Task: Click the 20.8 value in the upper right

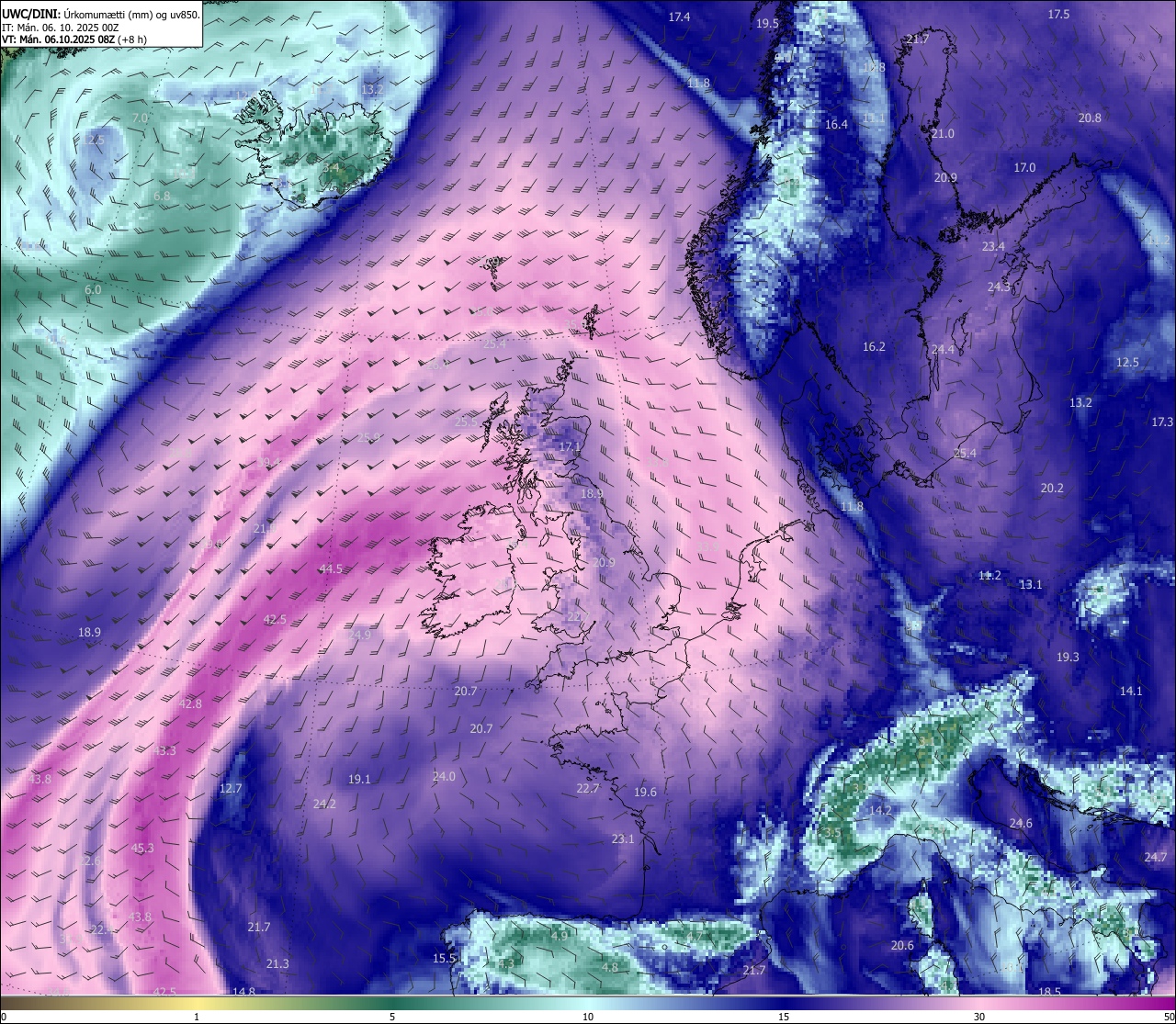Action: pyautogui.click(x=1090, y=118)
